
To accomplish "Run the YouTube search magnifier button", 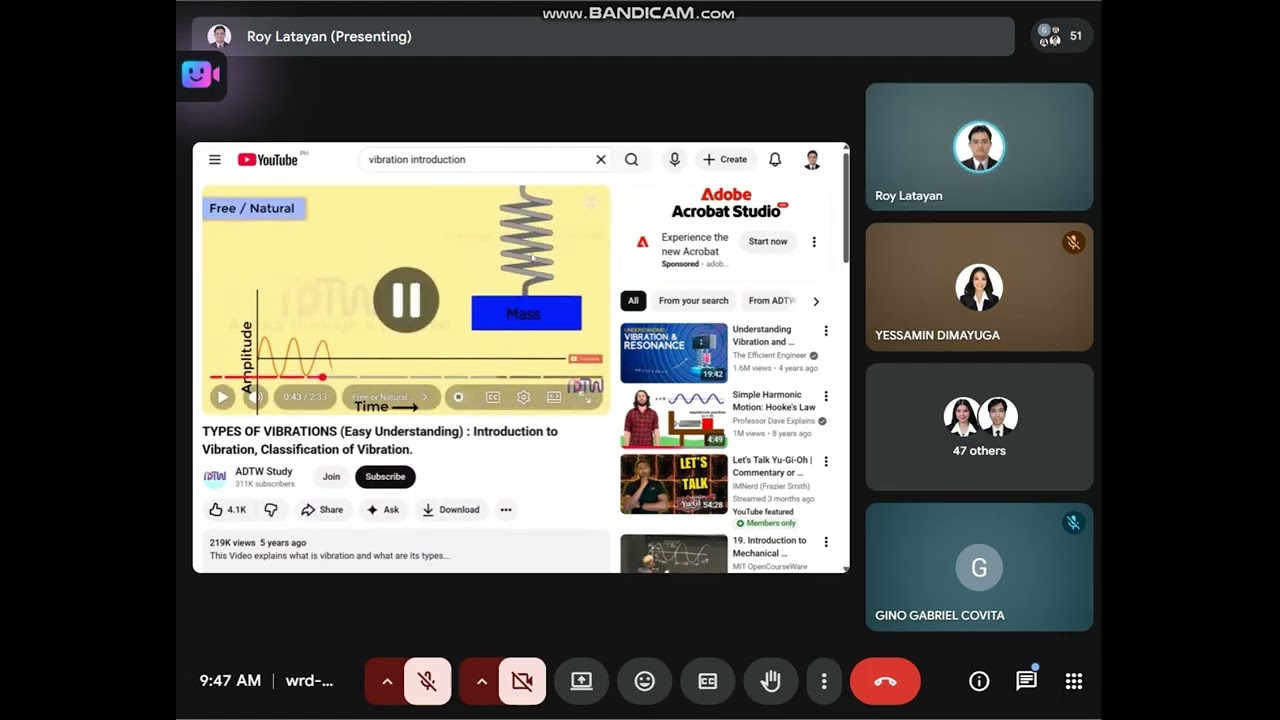I will [632, 160].
